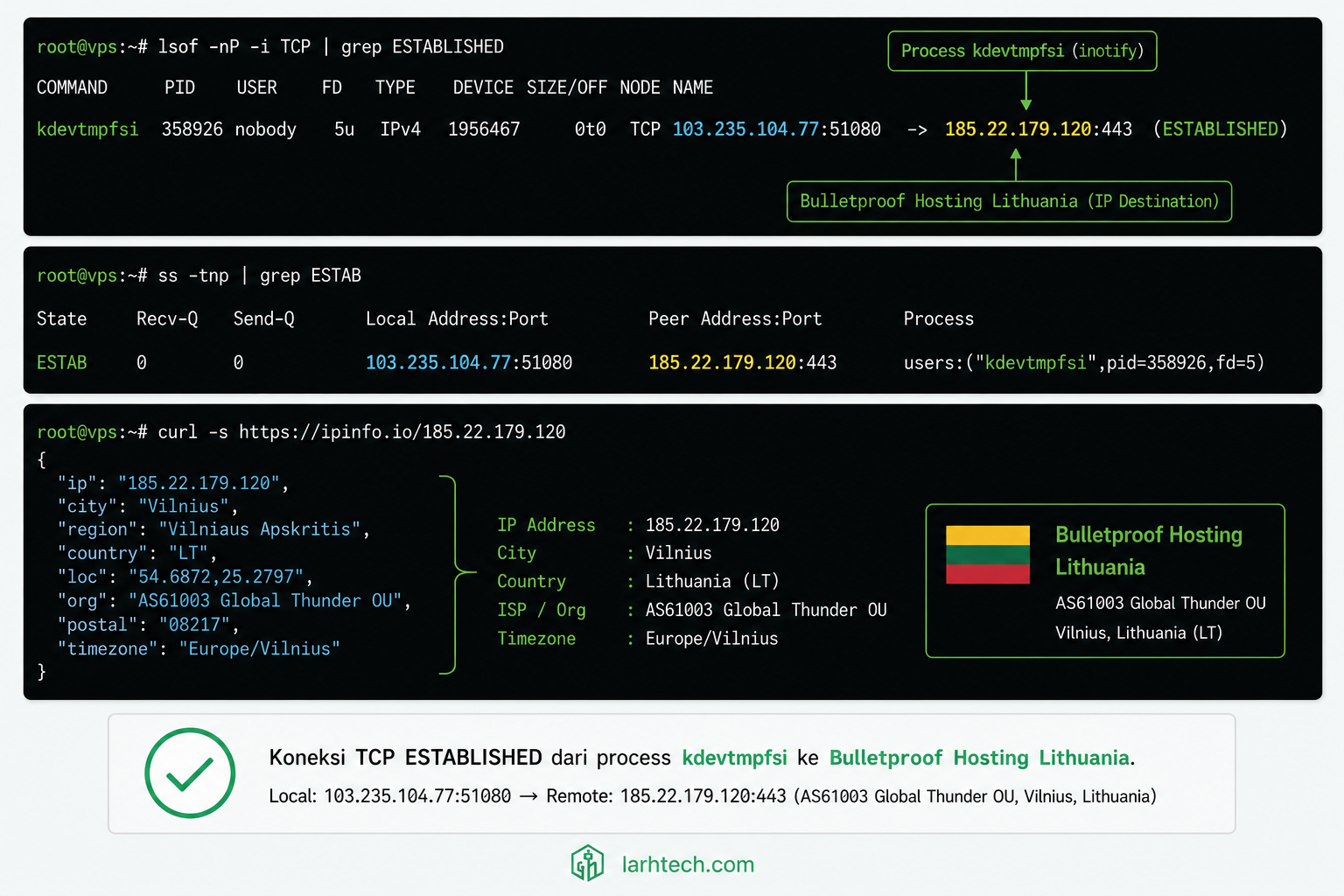Select local address 103.235.104.77:51080 in lsof row
Image resolution: width=1344 pixels, height=896 pixels.
pos(777,129)
